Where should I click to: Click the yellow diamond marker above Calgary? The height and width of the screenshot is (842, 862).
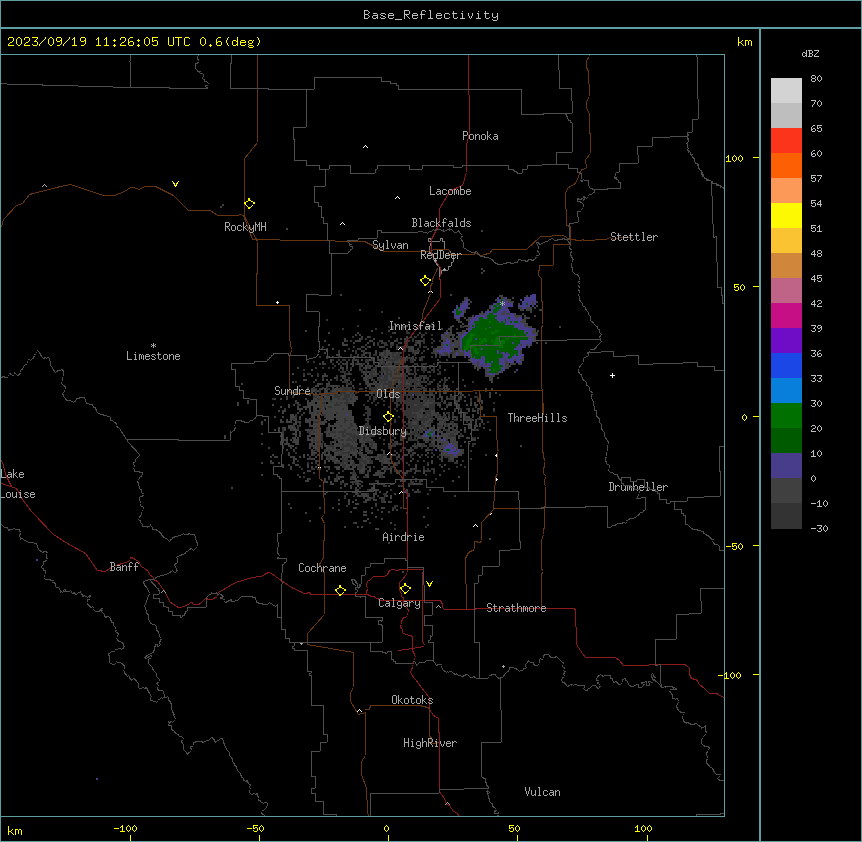406,589
